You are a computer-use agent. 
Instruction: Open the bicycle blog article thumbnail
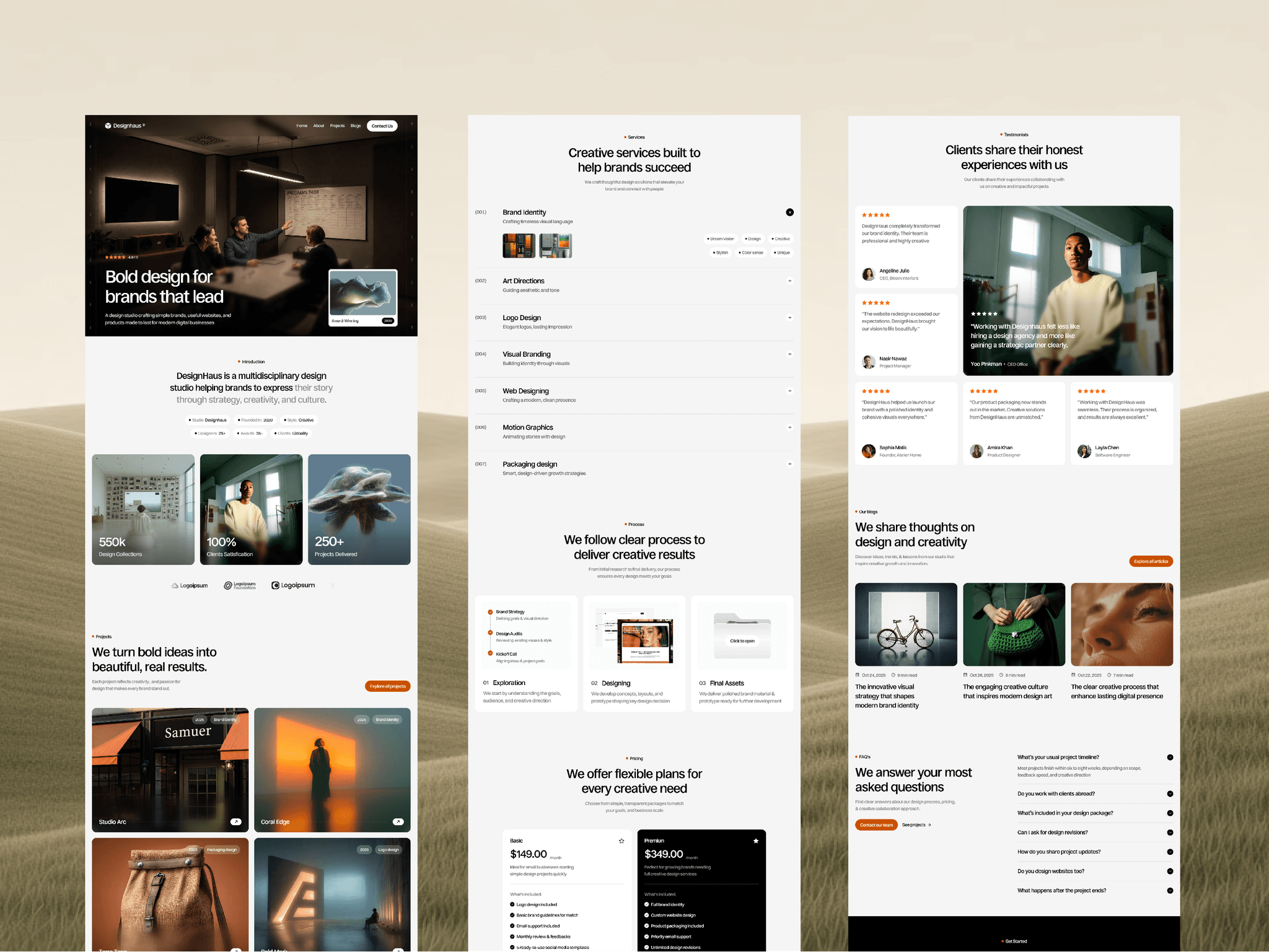[906, 624]
